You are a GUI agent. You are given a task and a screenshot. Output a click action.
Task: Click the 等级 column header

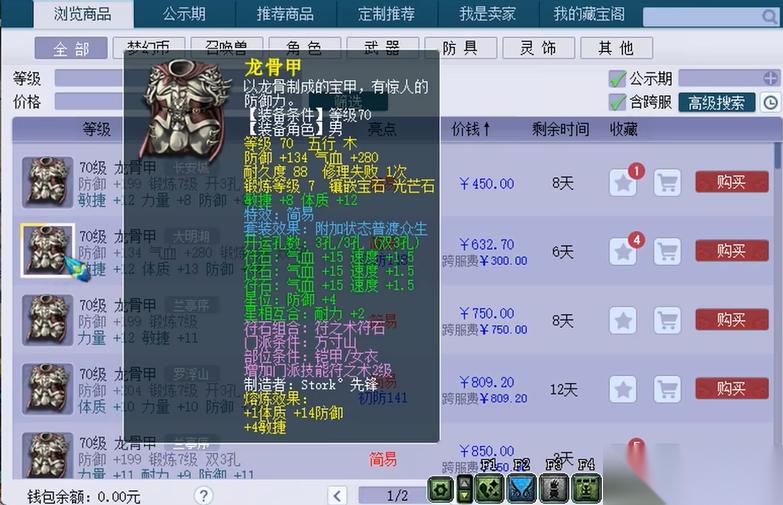pyautogui.click(x=96, y=129)
